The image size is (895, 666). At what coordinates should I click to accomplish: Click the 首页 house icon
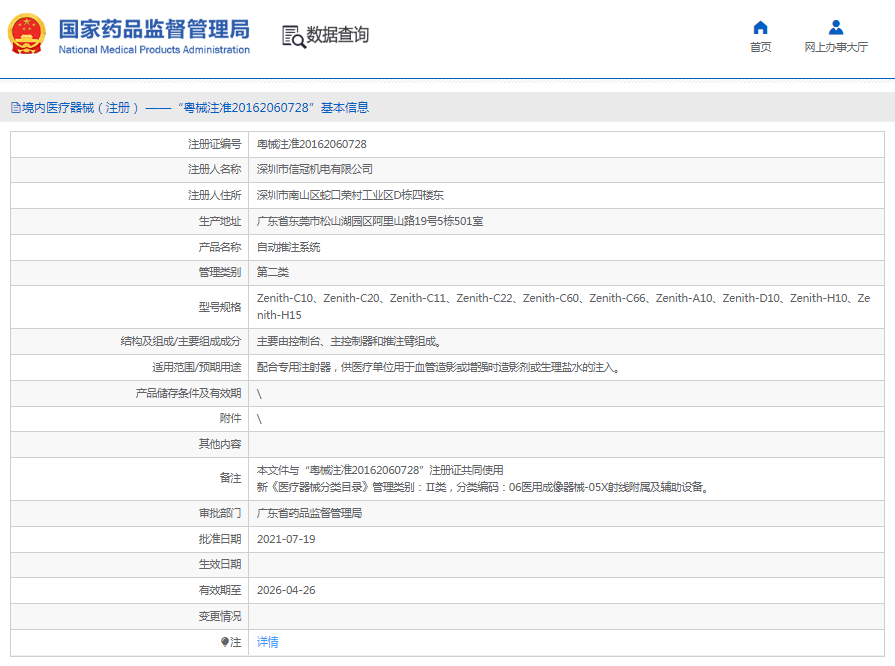[x=760, y=27]
